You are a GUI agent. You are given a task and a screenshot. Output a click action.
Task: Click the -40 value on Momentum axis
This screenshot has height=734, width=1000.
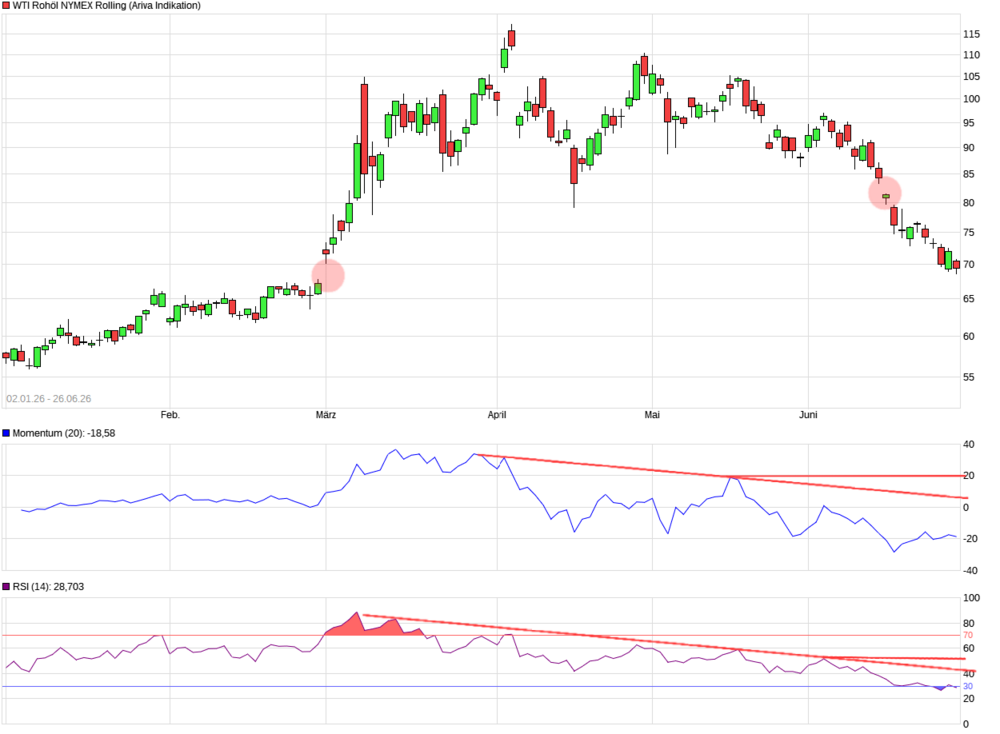pos(970,571)
